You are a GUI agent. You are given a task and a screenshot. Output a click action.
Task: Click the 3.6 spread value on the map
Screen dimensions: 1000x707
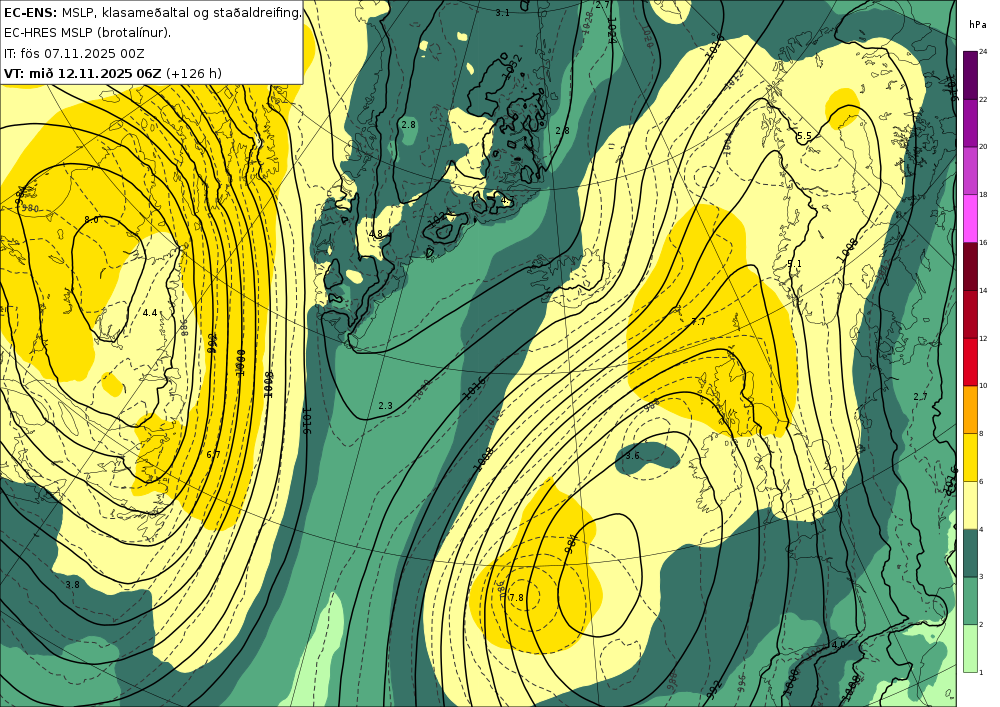click(x=632, y=456)
